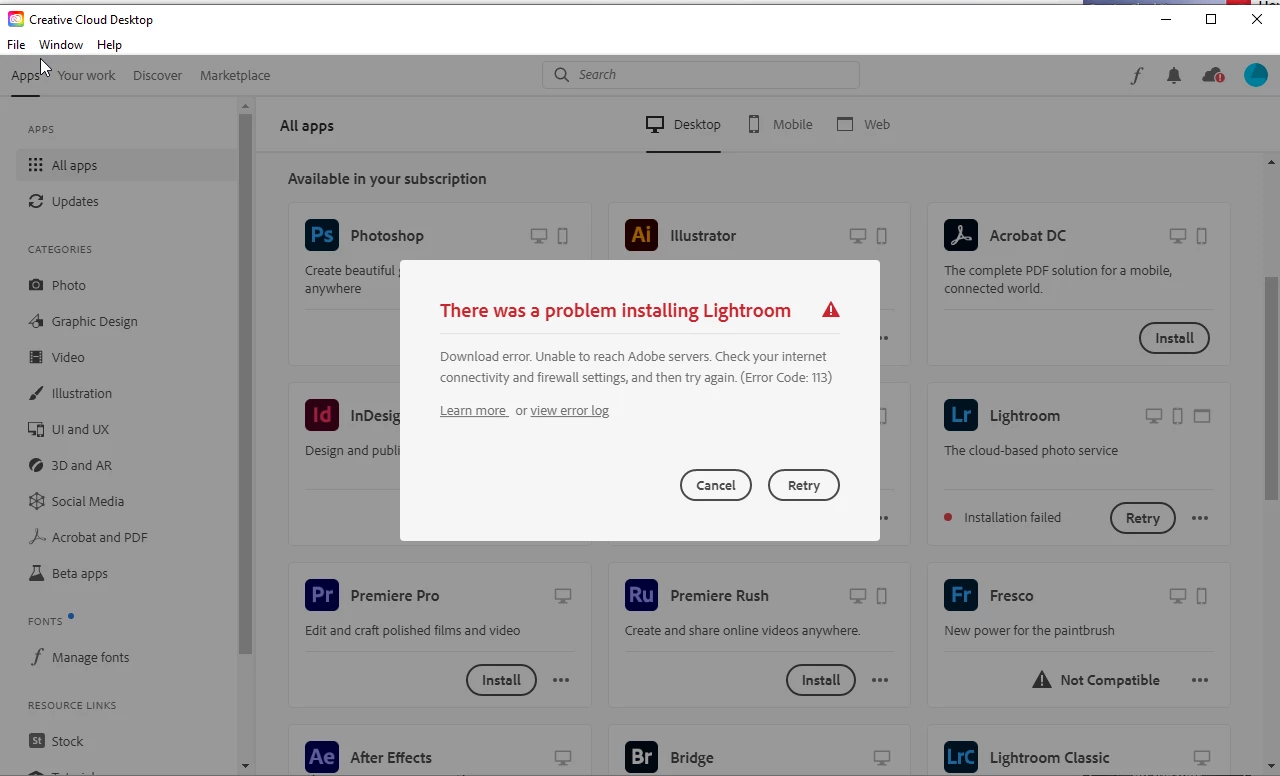1280x776 pixels.
Task: Open more options for Premiere Pro
Action: pyautogui.click(x=561, y=680)
